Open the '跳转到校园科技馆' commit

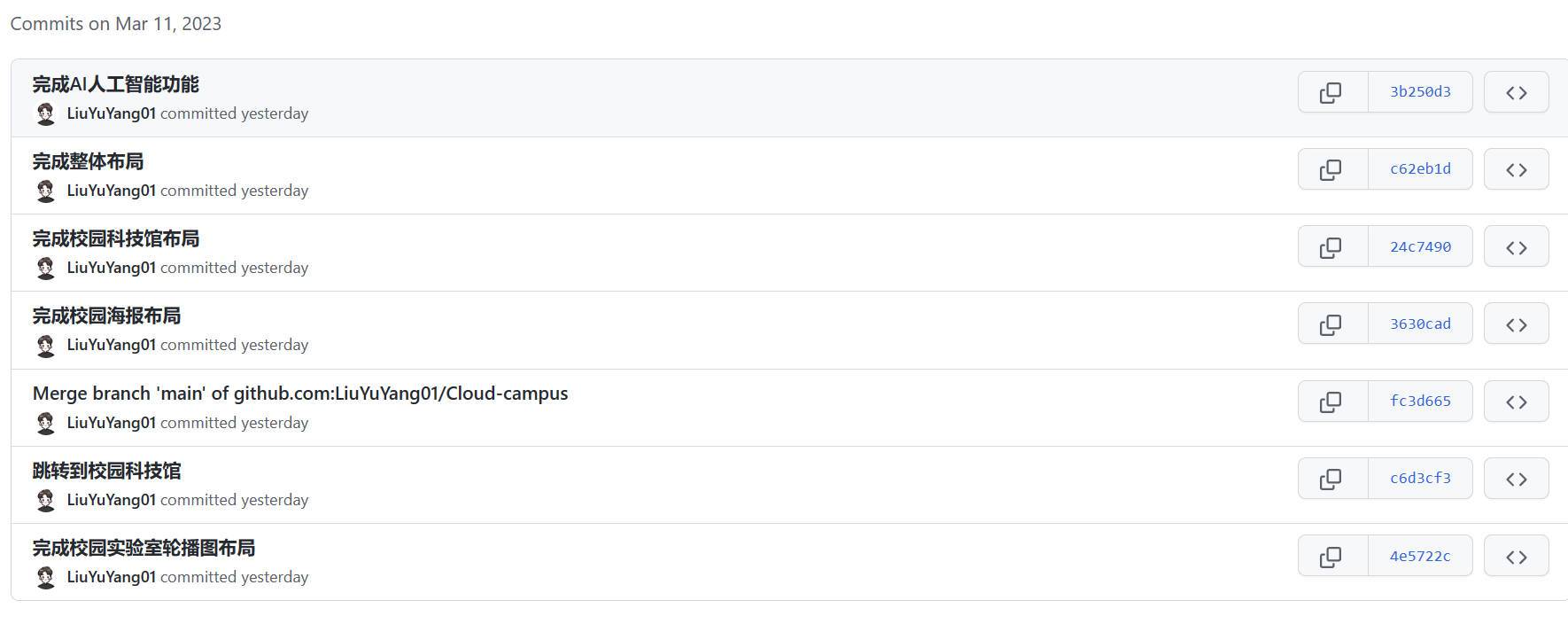[106, 471]
